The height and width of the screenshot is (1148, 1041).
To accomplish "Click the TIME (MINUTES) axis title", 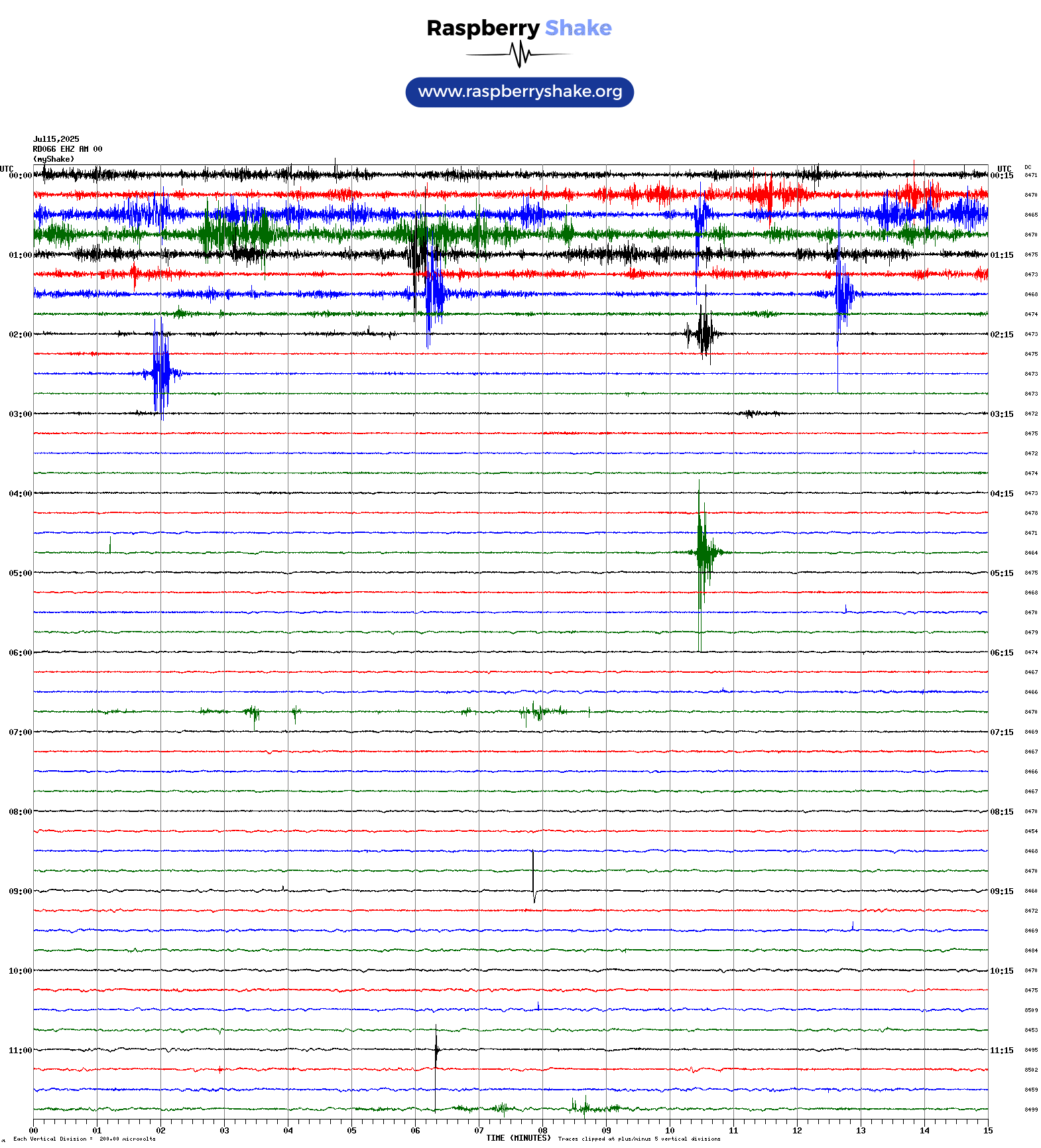I will tap(518, 1138).
